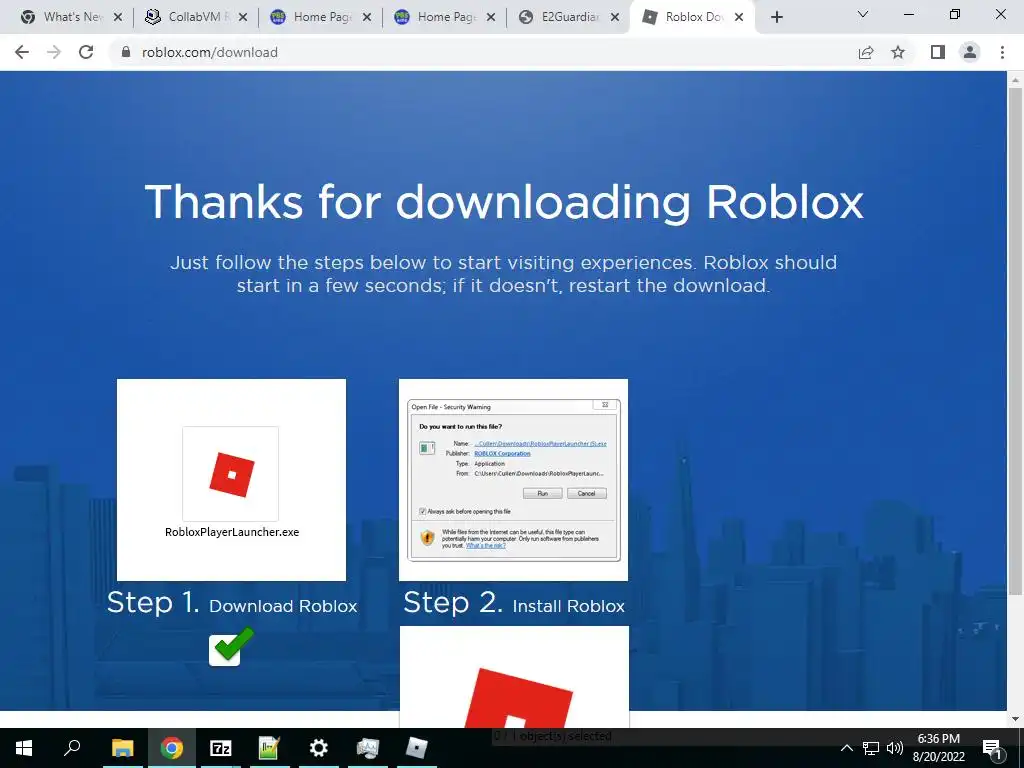This screenshot has height=768, width=1024.
Task: Switch to the second Home Page tab
Action: 438,18
